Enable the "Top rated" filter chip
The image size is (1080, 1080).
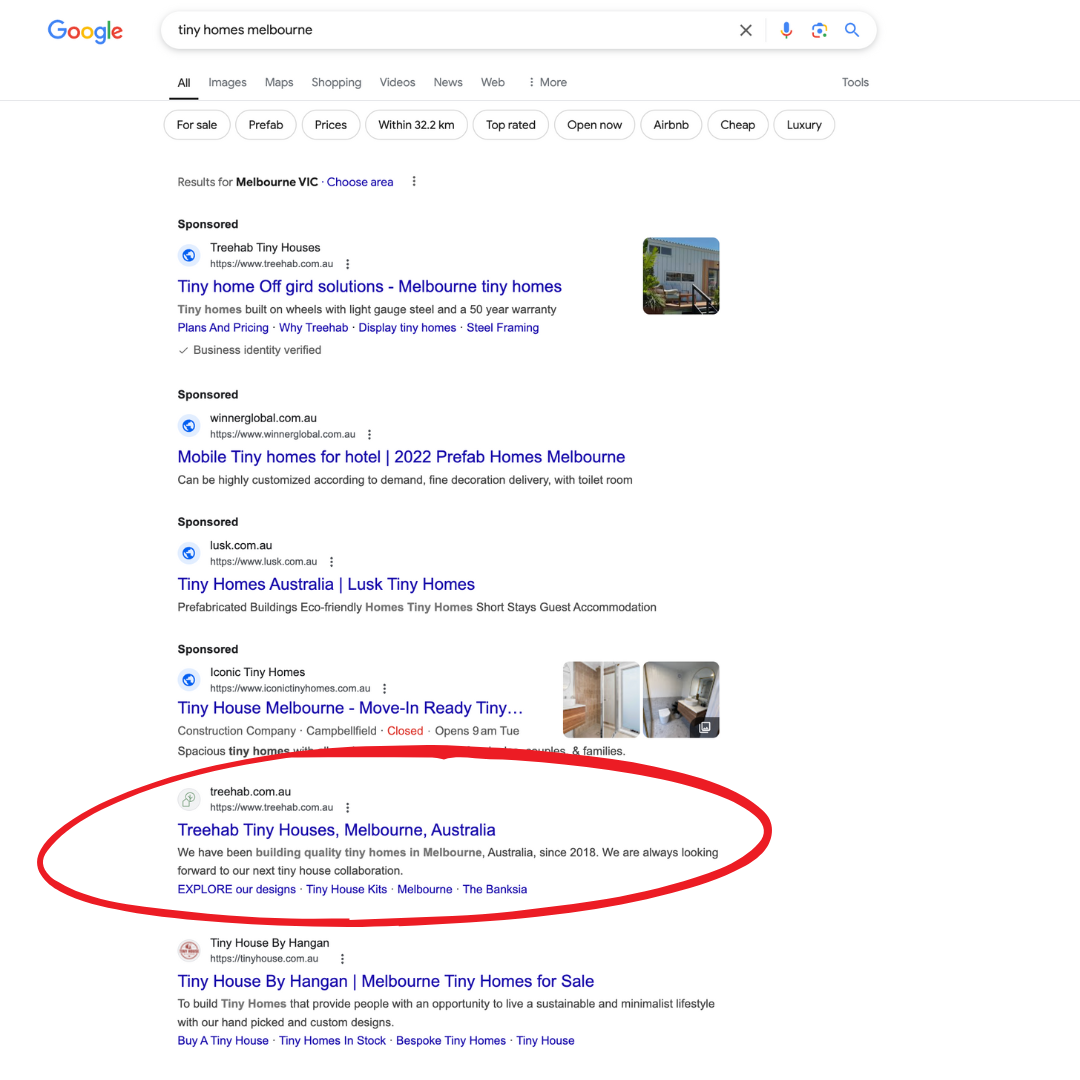(x=511, y=125)
